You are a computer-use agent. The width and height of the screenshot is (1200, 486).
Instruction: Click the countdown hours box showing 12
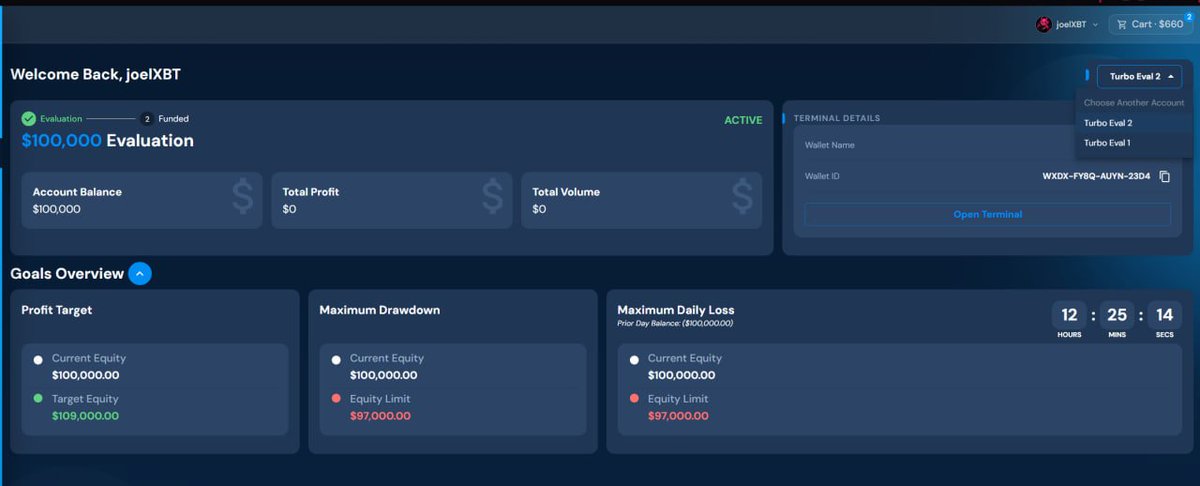1069,316
